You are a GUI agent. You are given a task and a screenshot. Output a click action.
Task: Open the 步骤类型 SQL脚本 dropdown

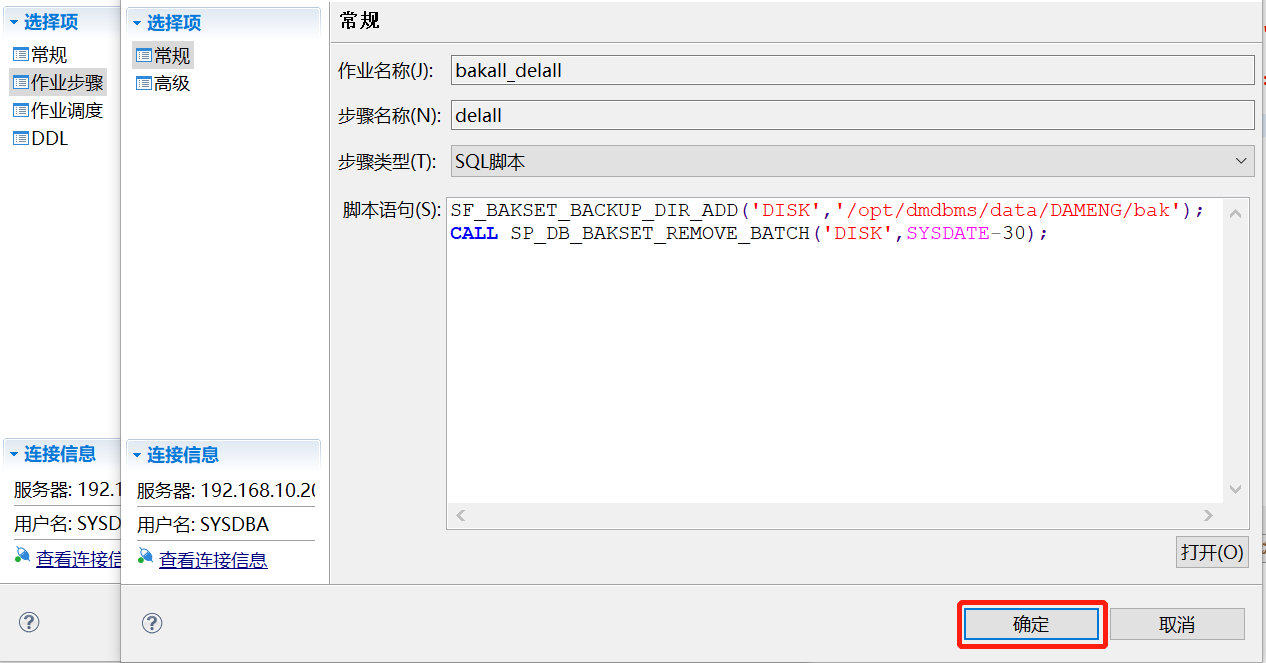click(x=852, y=160)
